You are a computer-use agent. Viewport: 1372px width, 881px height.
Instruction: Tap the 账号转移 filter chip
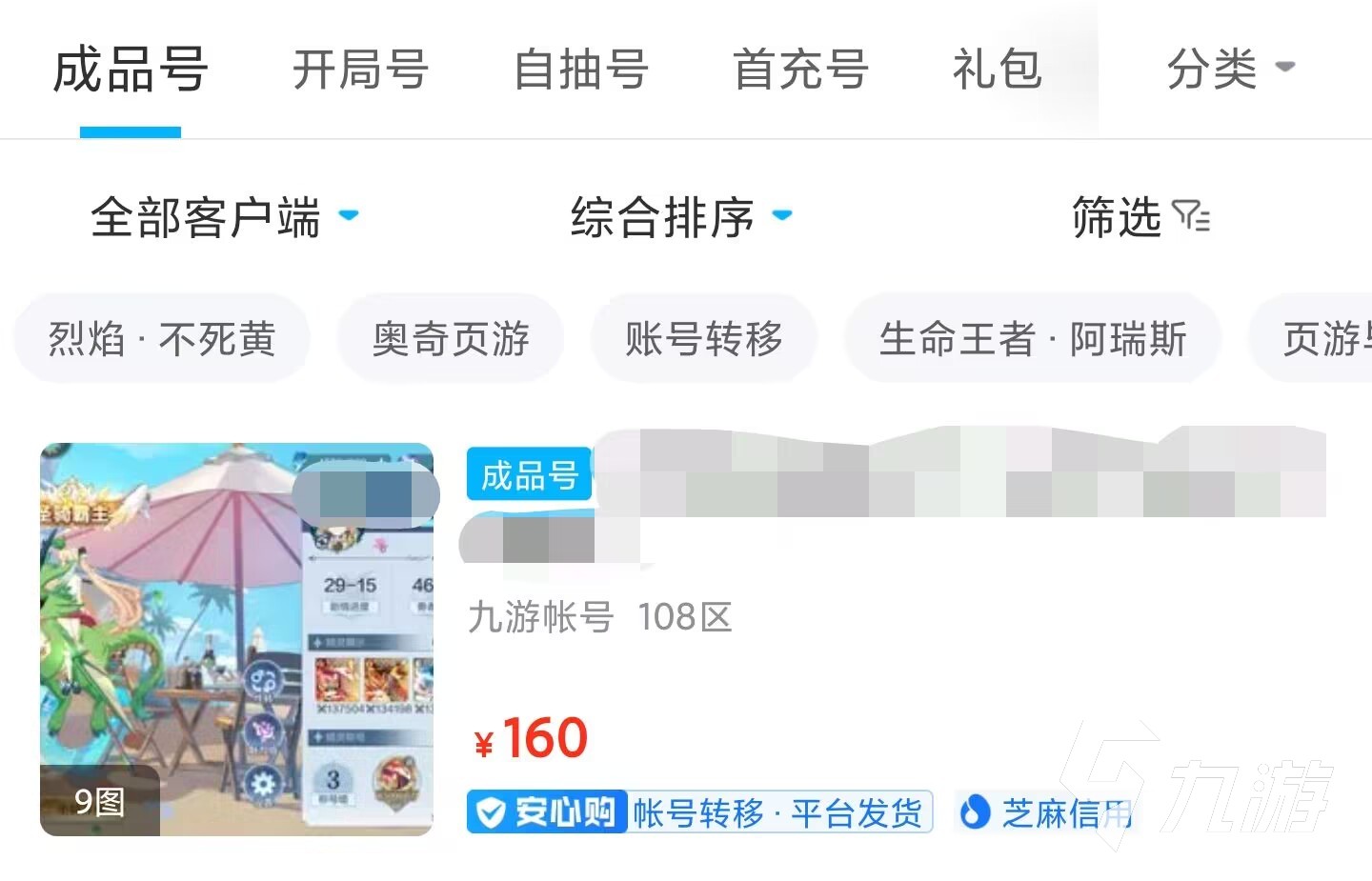point(704,338)
